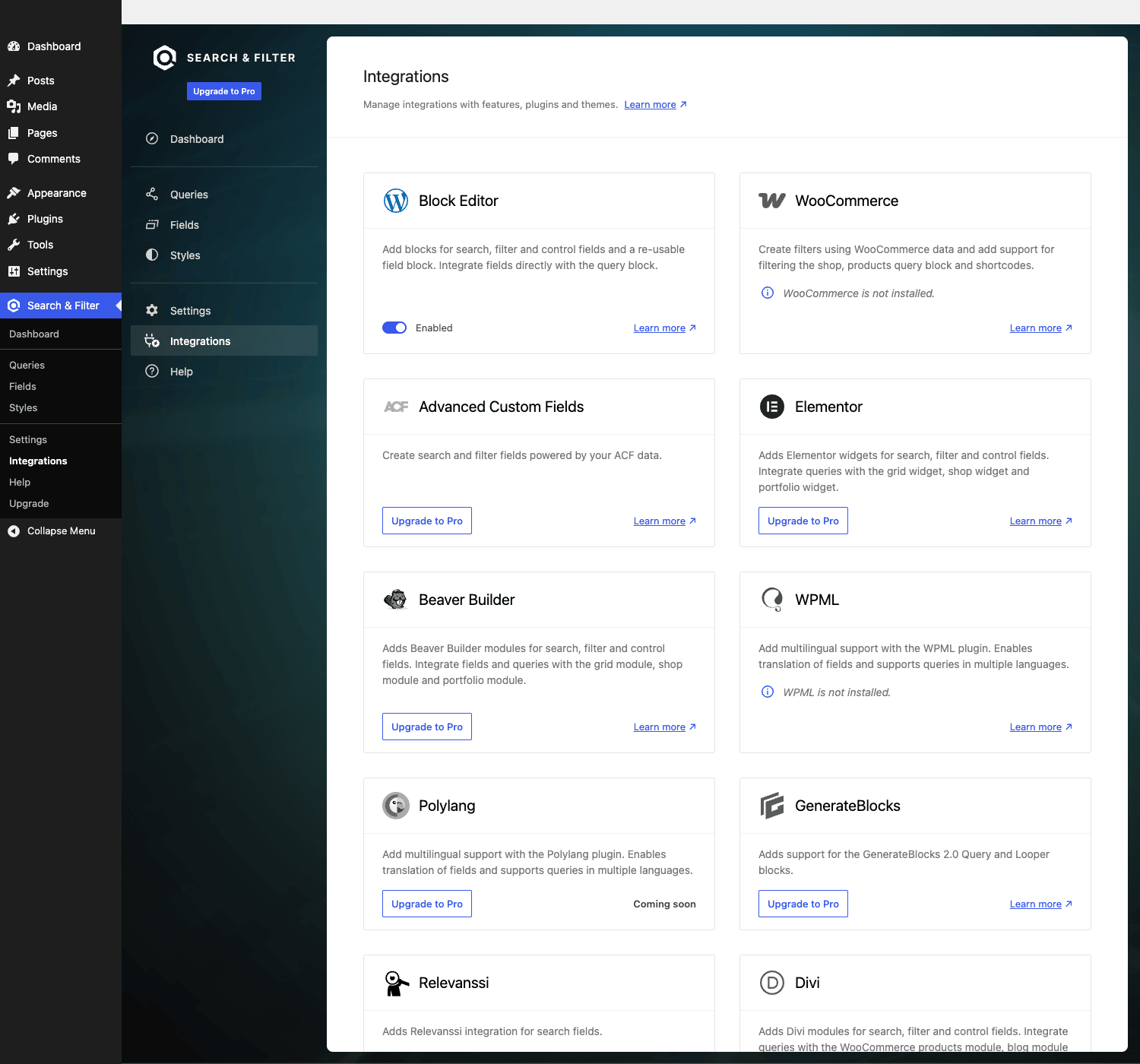Open Search & Filter admin menu item
This screenshot has height=1064, width=1140.
click(x=61, y=306)
